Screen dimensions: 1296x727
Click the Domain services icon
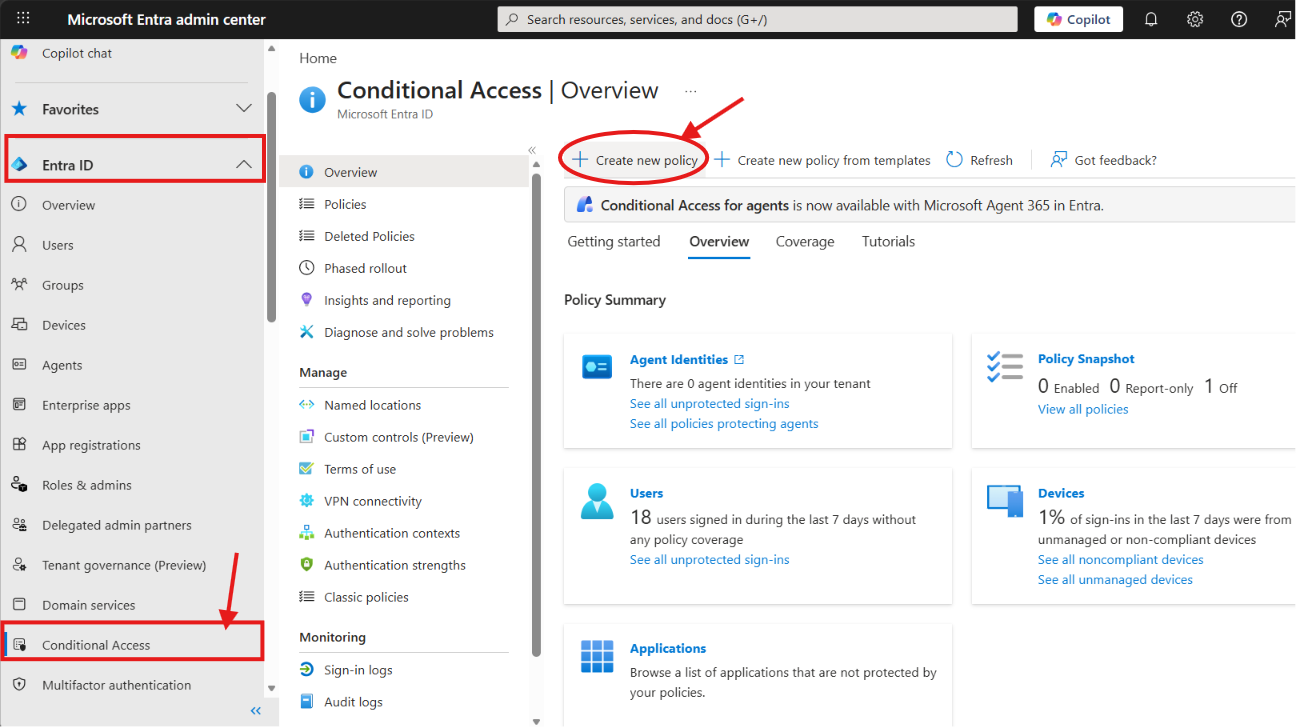19,605
